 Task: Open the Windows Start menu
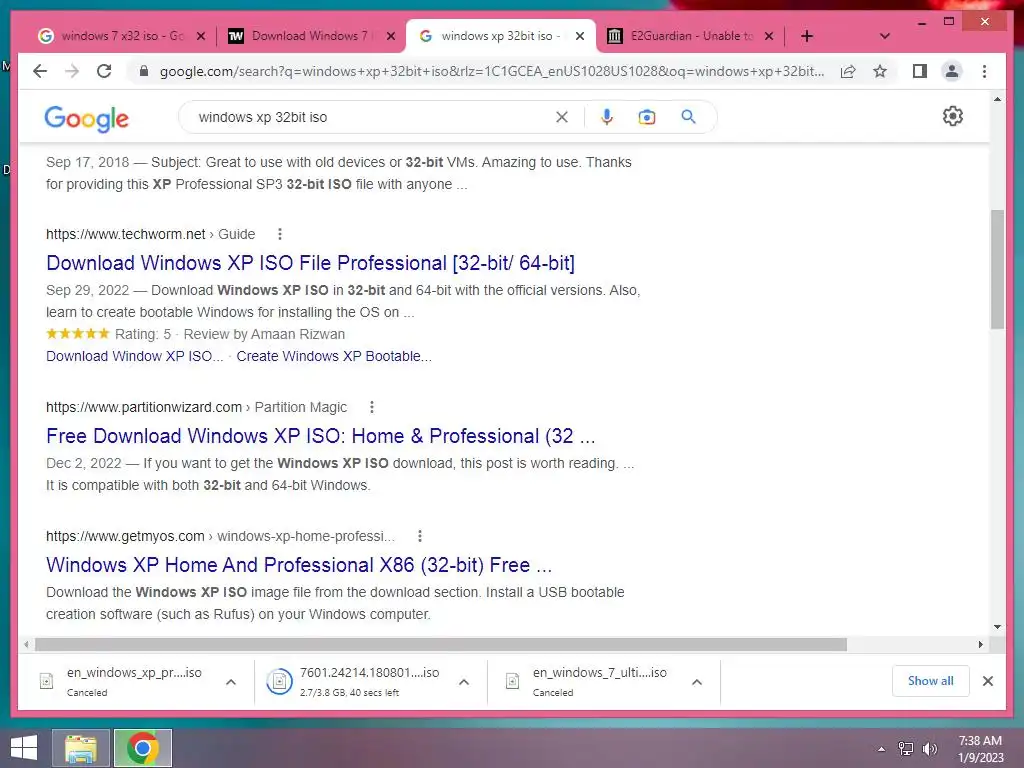(x=24, y=748)
